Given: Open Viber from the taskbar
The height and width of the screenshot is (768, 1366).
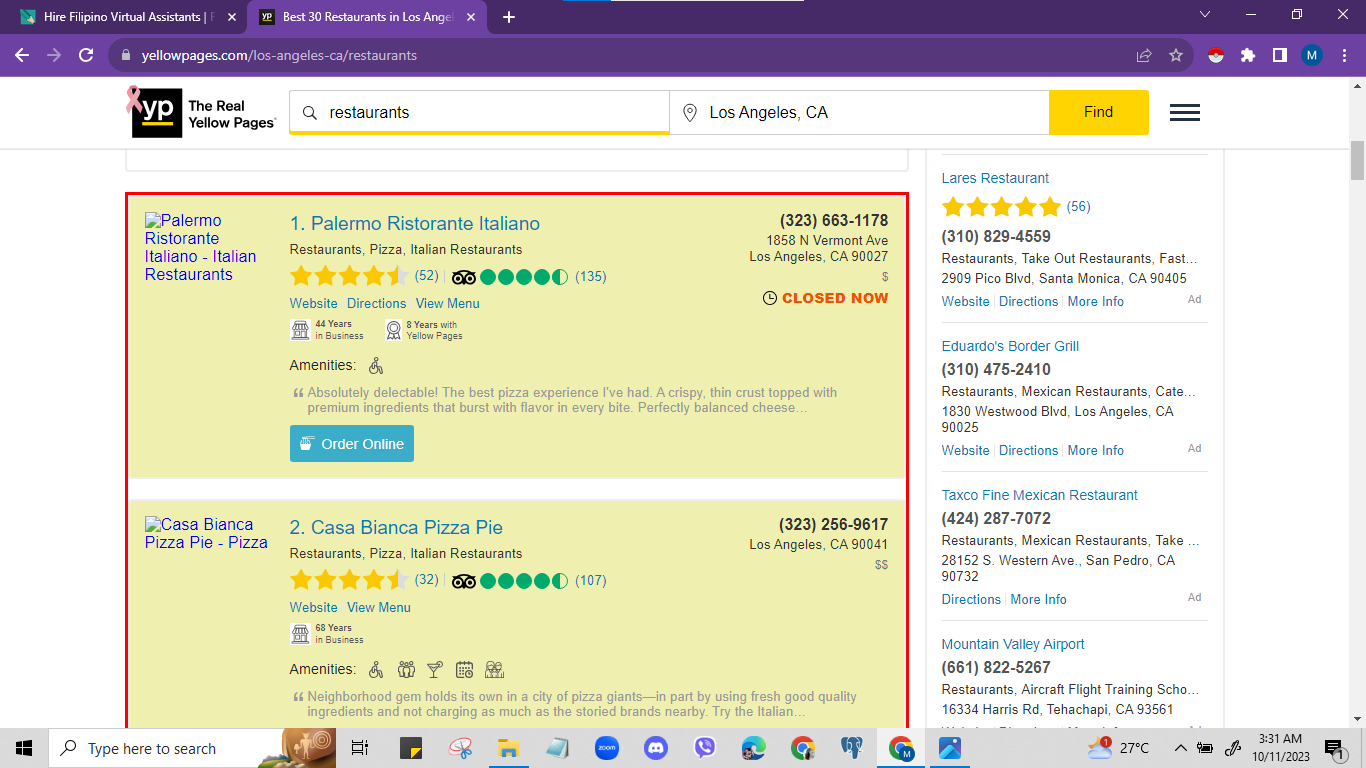Looking at the screenshot, I should (705, 748).
